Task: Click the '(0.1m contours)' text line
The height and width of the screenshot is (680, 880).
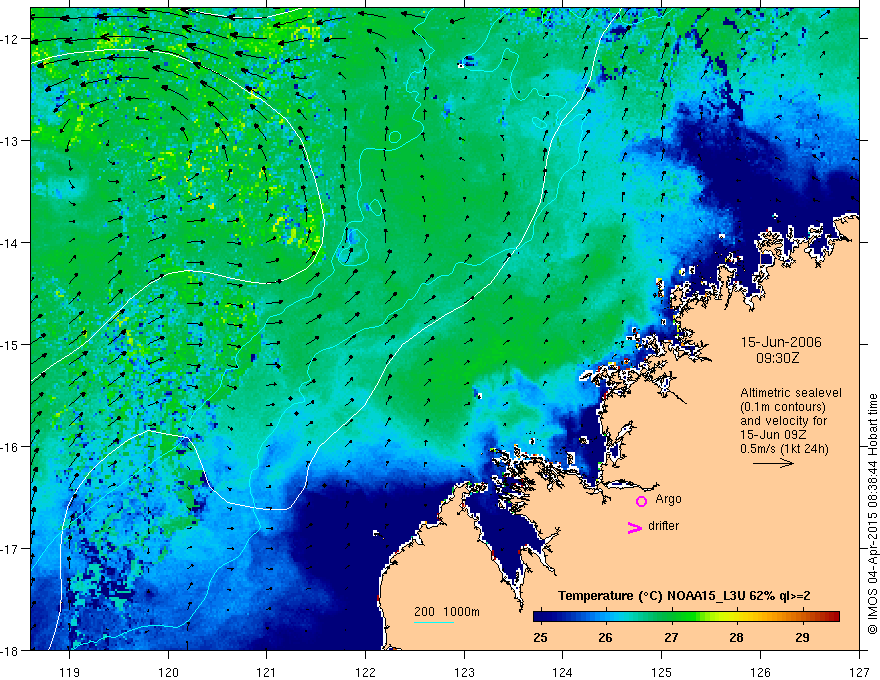Action: (x=783, y=407)
